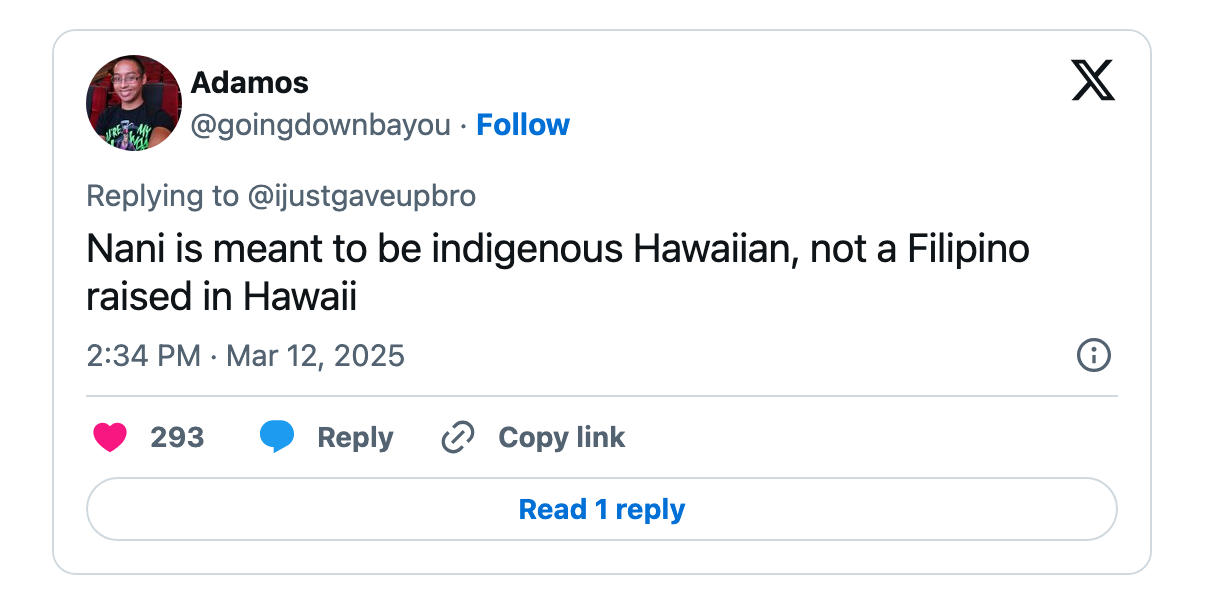Screen dimensions: 1226x604
Task: Click the Replying to line above the tweet
Action: coord(280,196)
